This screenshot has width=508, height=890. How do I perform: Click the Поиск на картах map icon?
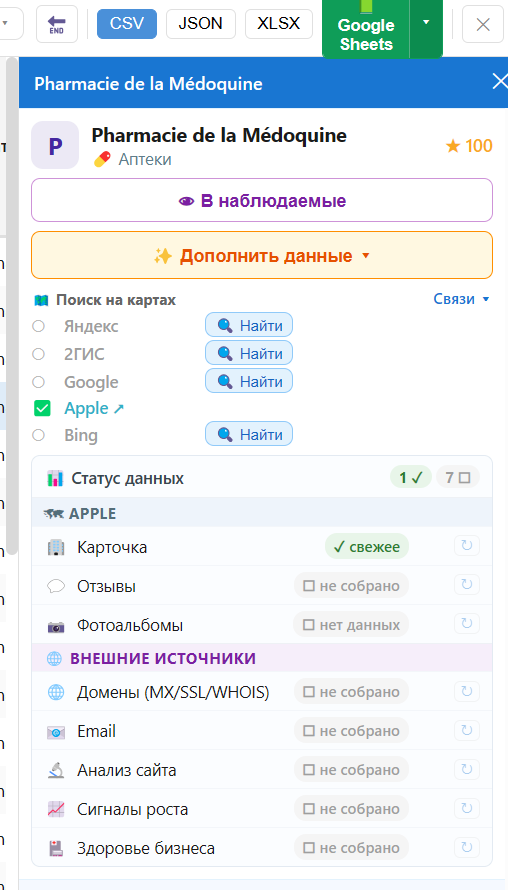[41, 300]
